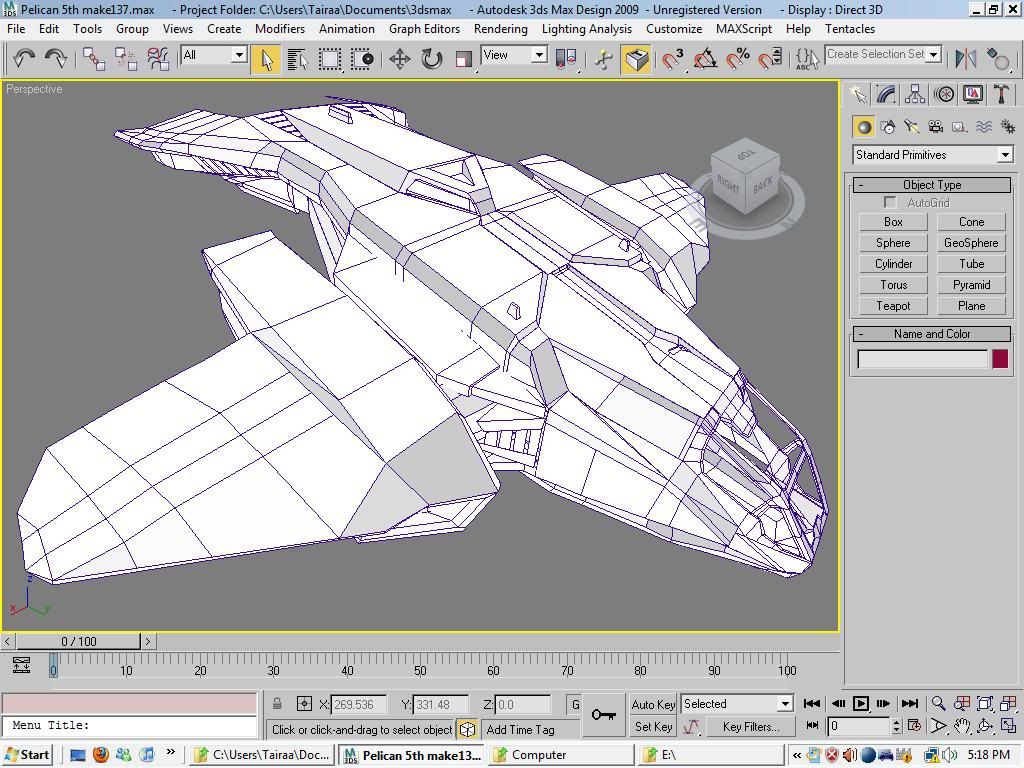The height and width of the screenshot is (768, 1024).
Task: Select the Shapes category icon
Action: pos(888,127)
